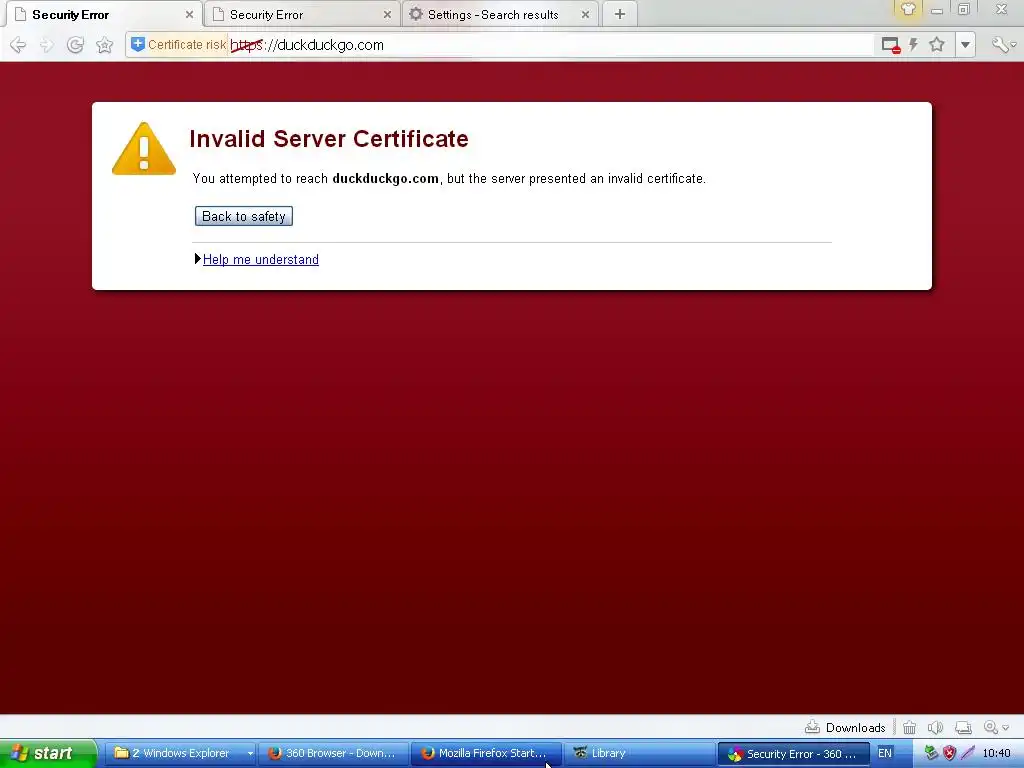The width and height of the screenshot is (1024, 768).
Task: Switch to the second Security Error tab
Action: click(300, 14)
